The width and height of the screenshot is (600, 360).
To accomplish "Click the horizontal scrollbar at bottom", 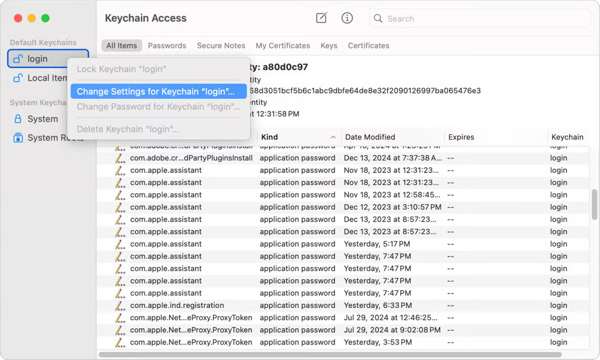I will 330,355.
